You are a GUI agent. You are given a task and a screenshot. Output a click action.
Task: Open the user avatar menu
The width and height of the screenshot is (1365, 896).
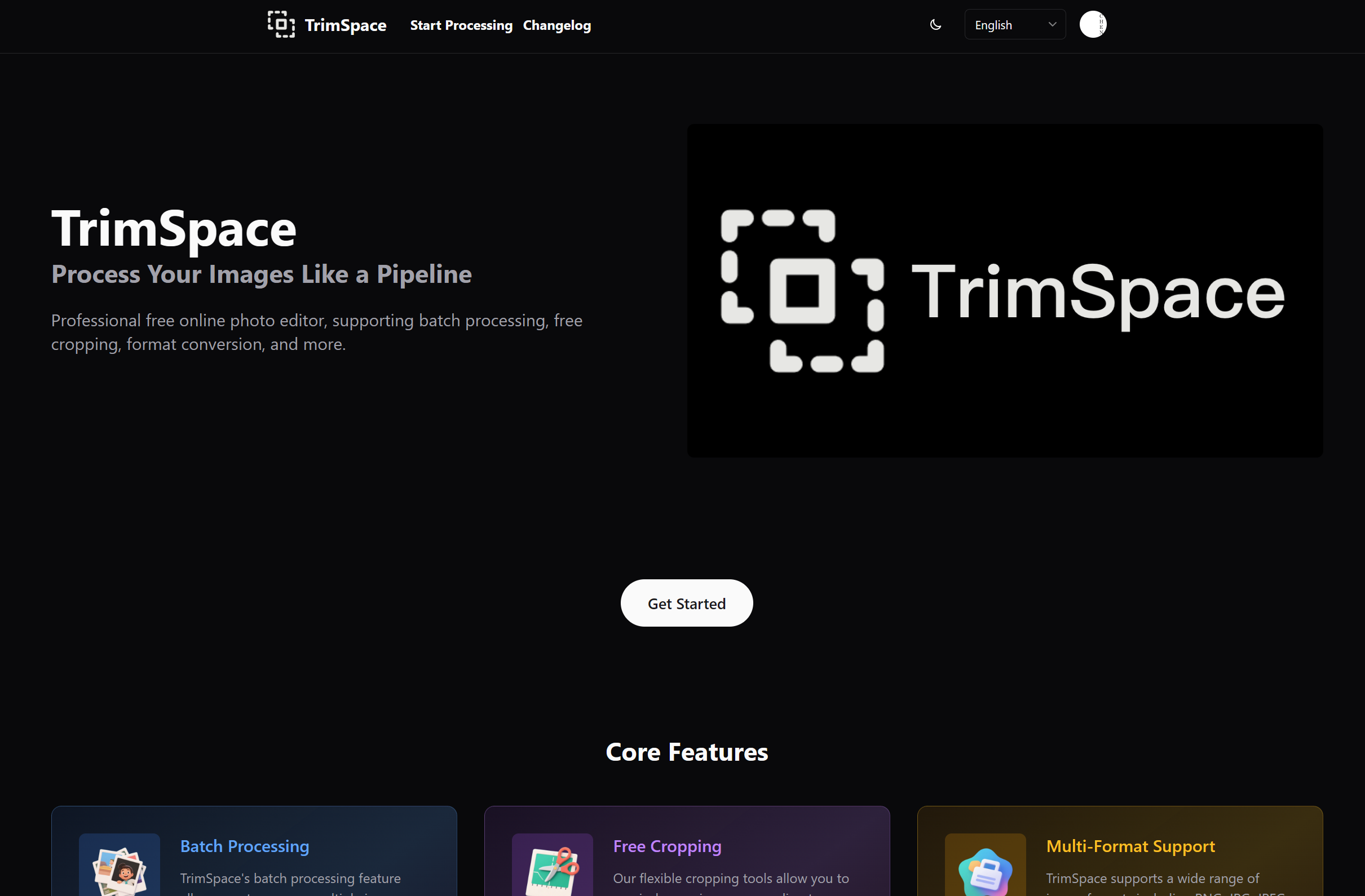1093,25
